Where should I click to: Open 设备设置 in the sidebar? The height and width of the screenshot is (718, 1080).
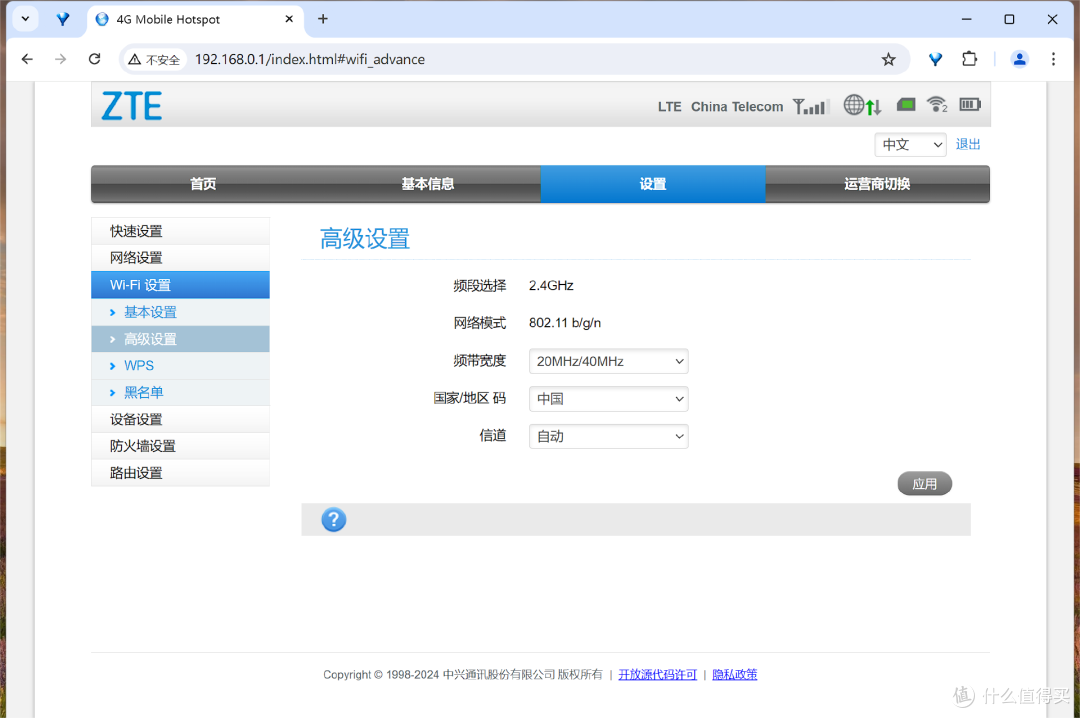[x=180, y=420]
